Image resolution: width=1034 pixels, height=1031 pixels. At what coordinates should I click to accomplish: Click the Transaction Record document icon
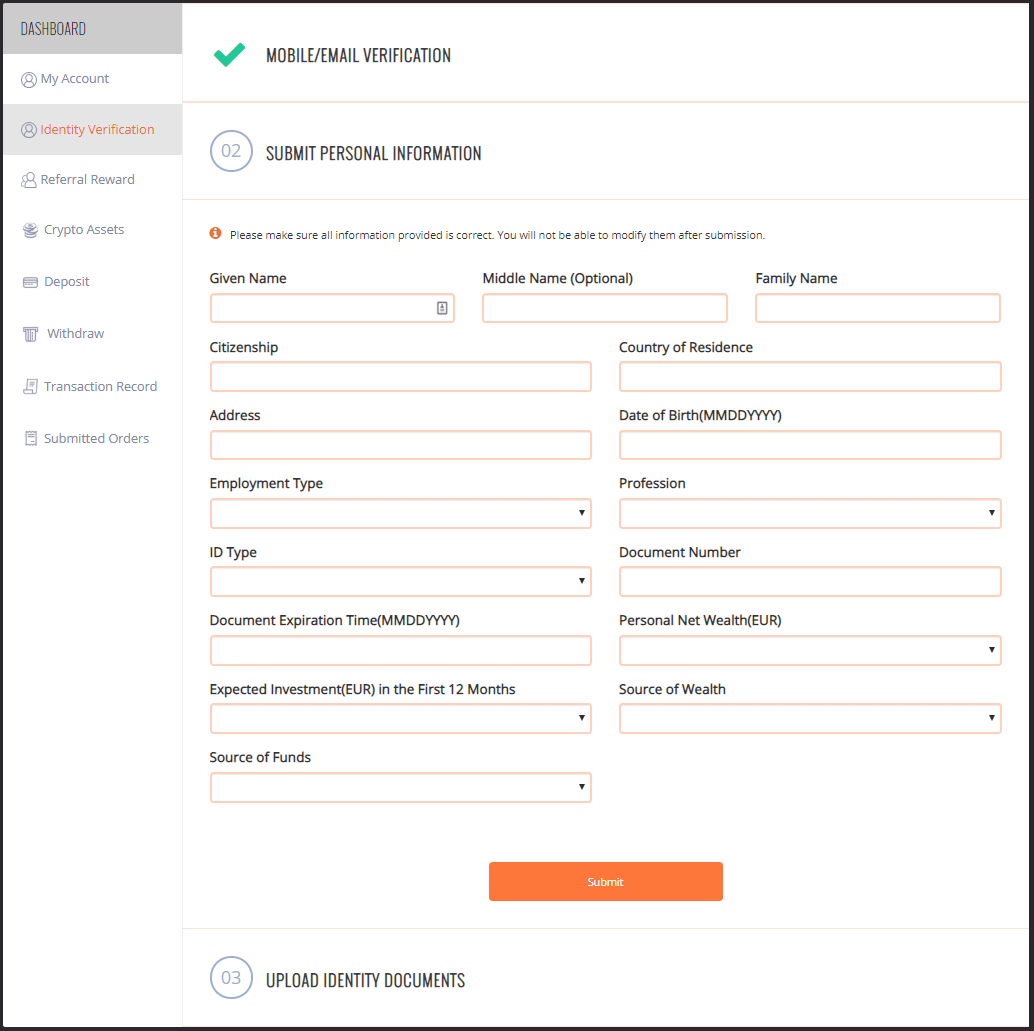coord(30,387)
